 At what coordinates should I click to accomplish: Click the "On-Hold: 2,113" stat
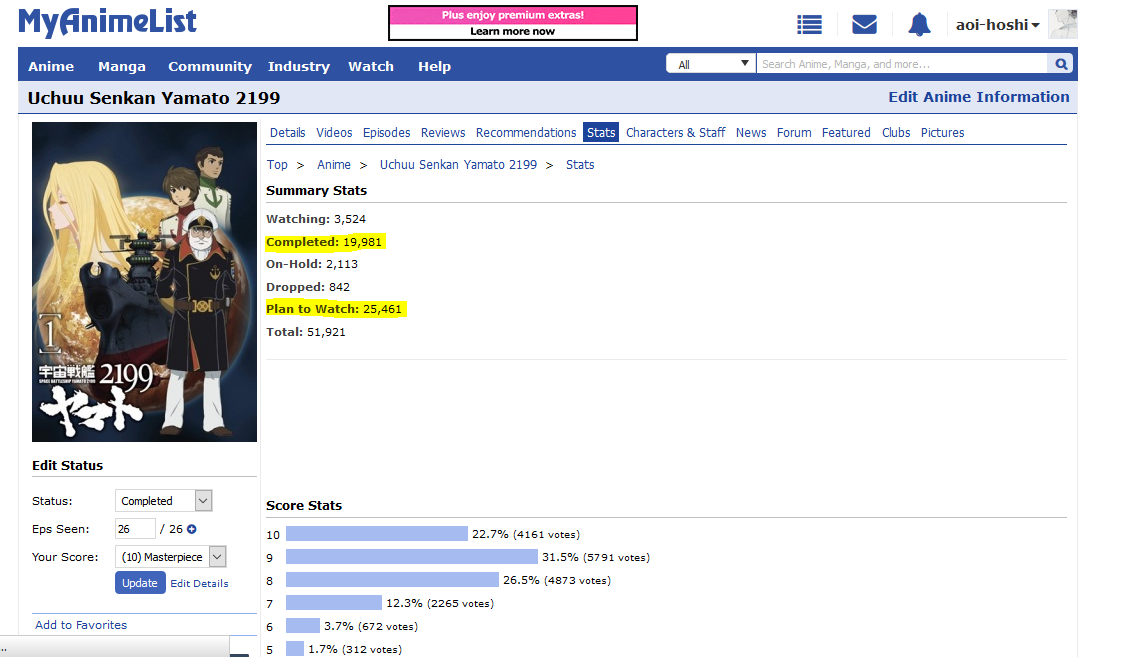311,264
